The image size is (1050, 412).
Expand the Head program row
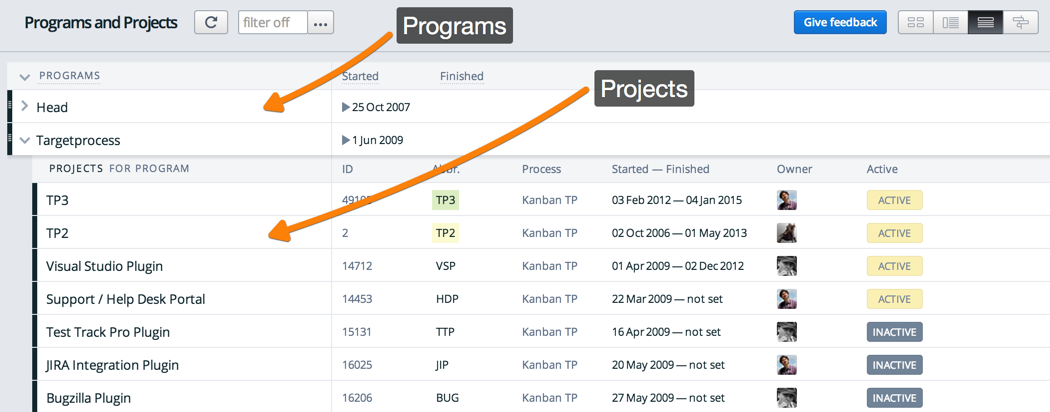(x=25, y=106)
